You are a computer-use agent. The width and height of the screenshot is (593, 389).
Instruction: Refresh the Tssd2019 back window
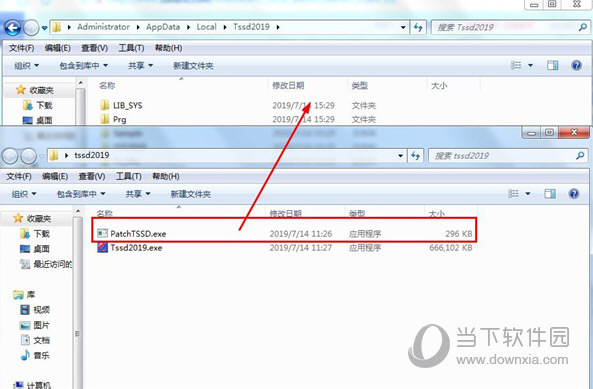tap(418, 27)
